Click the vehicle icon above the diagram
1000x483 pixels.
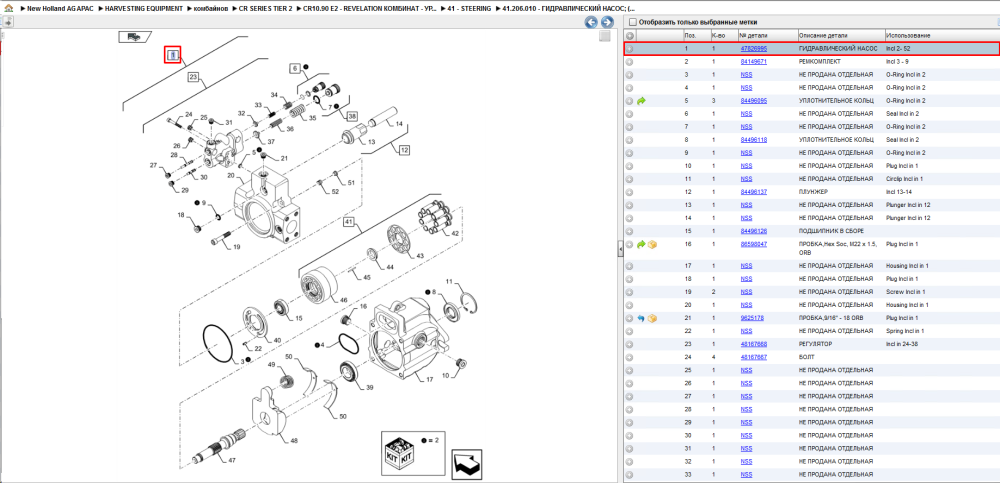tap(135, 37)
